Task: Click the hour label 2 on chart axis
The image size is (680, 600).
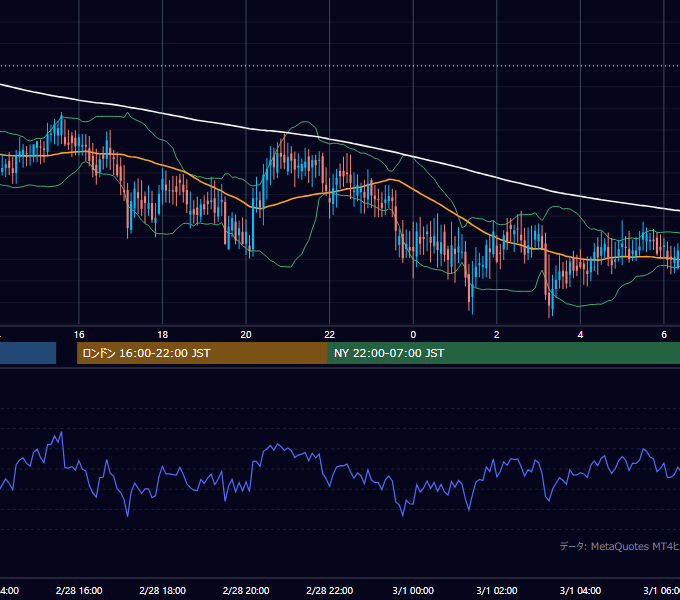Action: 497,335
